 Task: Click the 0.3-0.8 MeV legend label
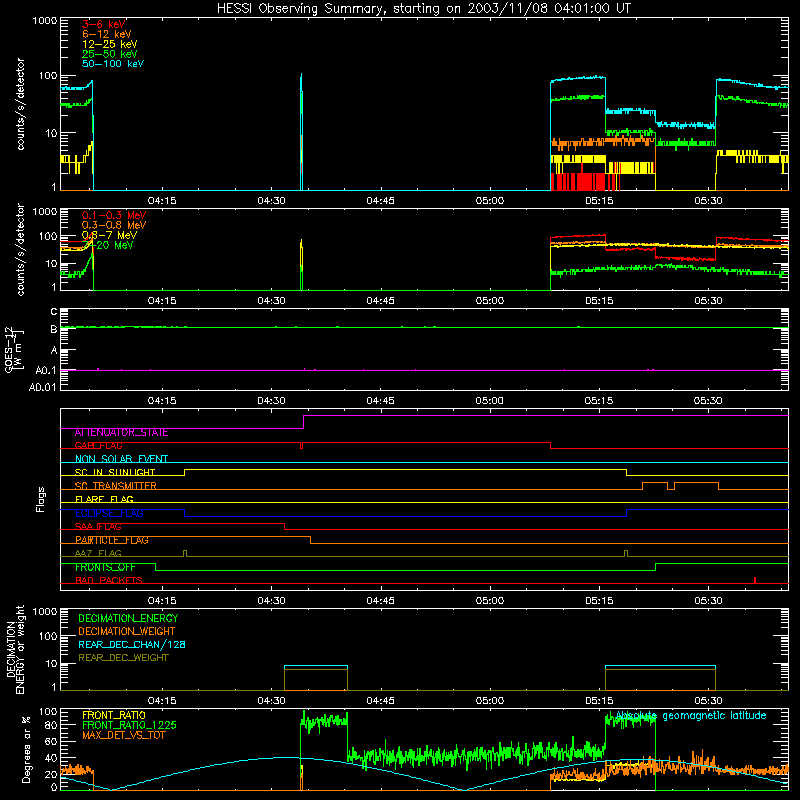click(x=114, y=225)
